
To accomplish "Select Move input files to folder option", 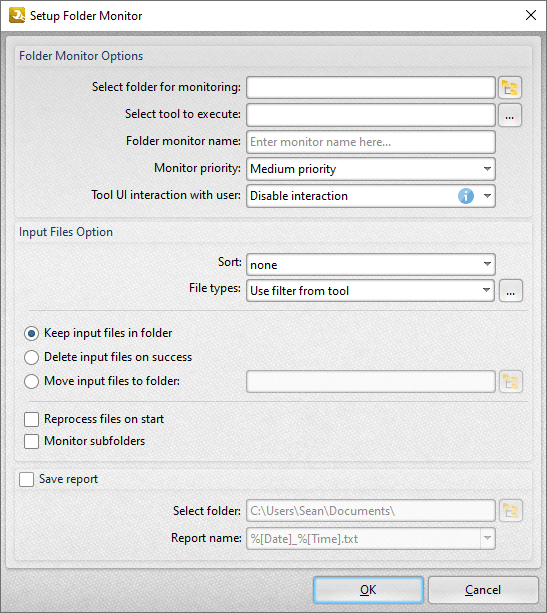I will (x=102, y=381).
